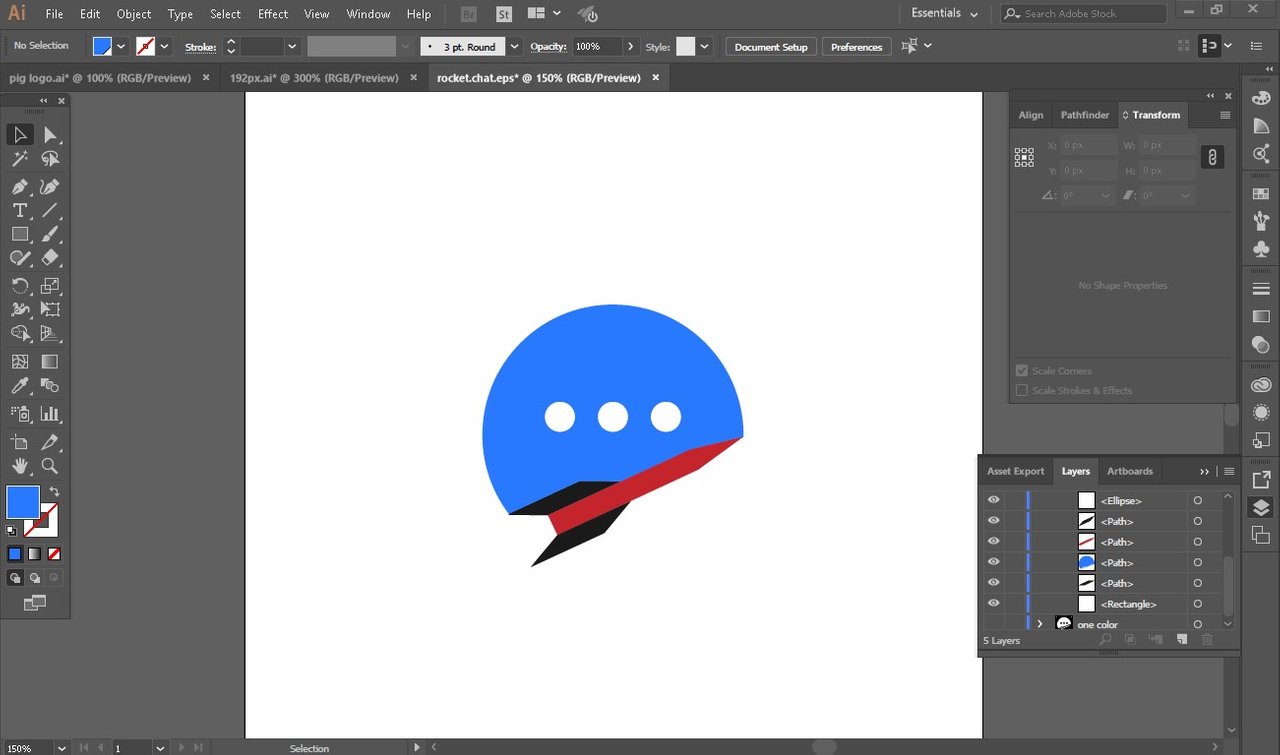The height and width of the screenshot is (755, 1280).
Task: Open the Object menu
Action: click(134, 14)
